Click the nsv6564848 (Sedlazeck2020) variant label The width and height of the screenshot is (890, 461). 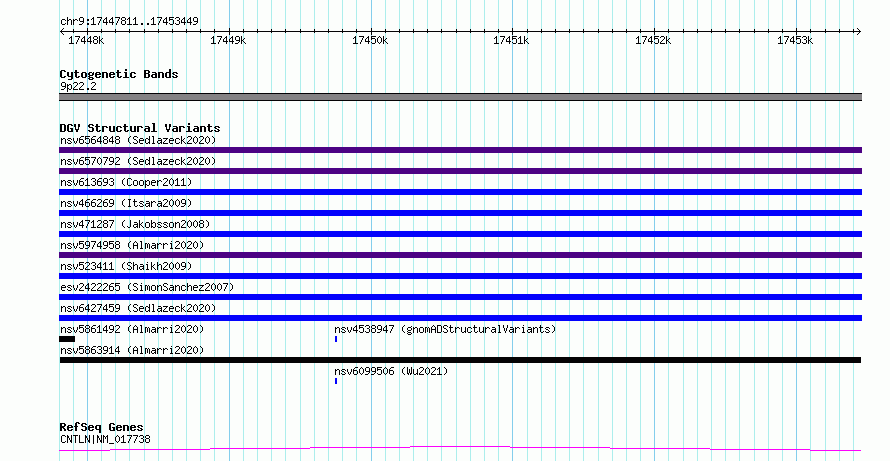point(138,140)
